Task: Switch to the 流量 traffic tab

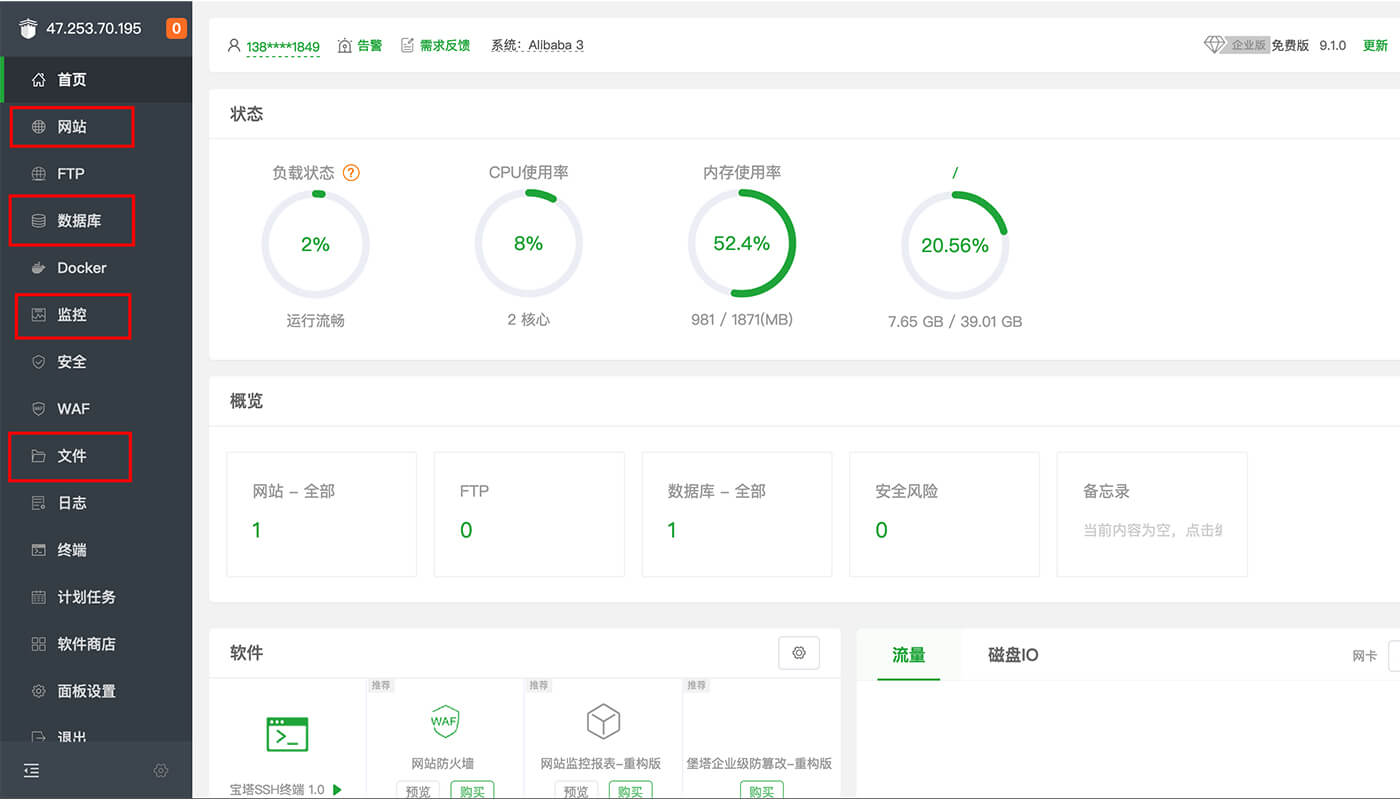Action: click(x=909, y=655)
